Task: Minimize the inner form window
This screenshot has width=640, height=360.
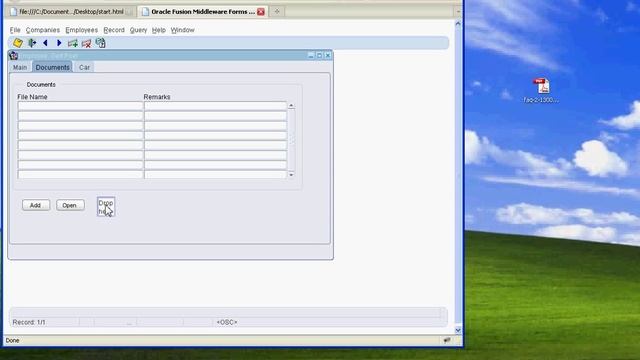Action: [x=311, y=56]
